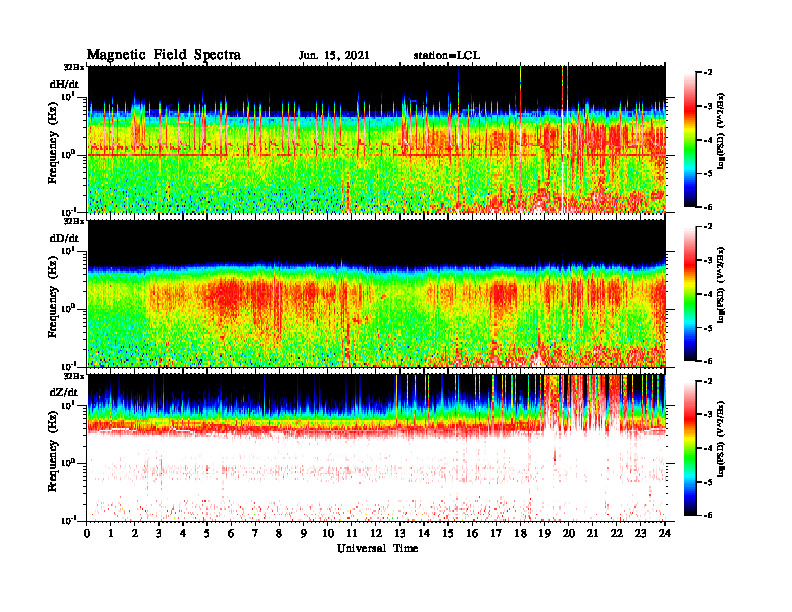
Task: Click the hour 24 tick label
Action: [x=665, y=533]
